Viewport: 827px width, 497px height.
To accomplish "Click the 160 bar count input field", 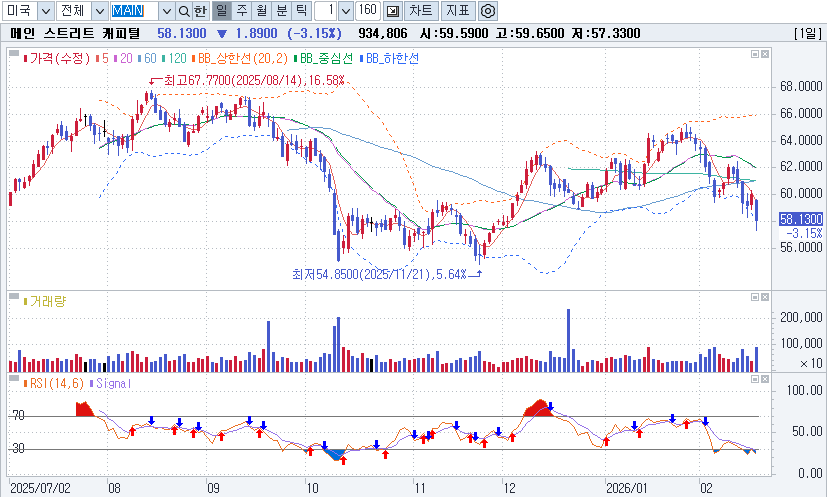I will tap(366, 11).
